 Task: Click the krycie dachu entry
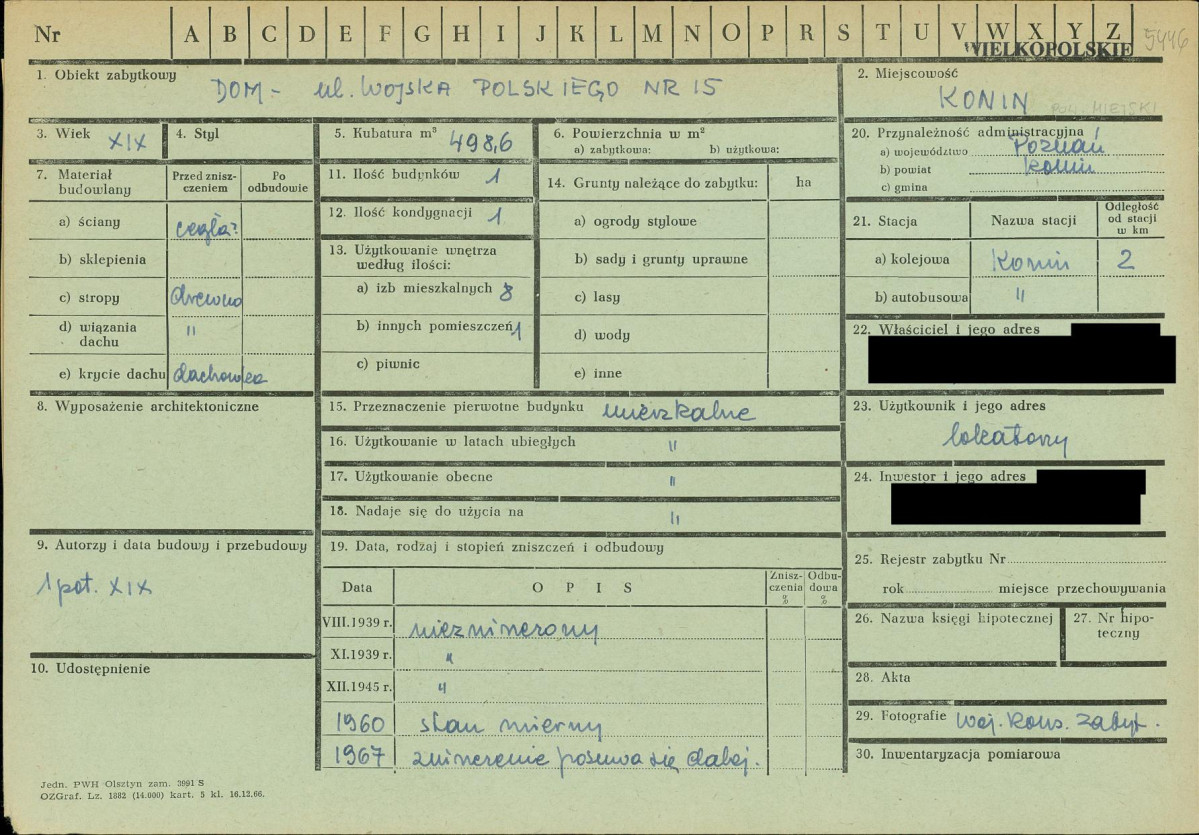coord(219,374)
